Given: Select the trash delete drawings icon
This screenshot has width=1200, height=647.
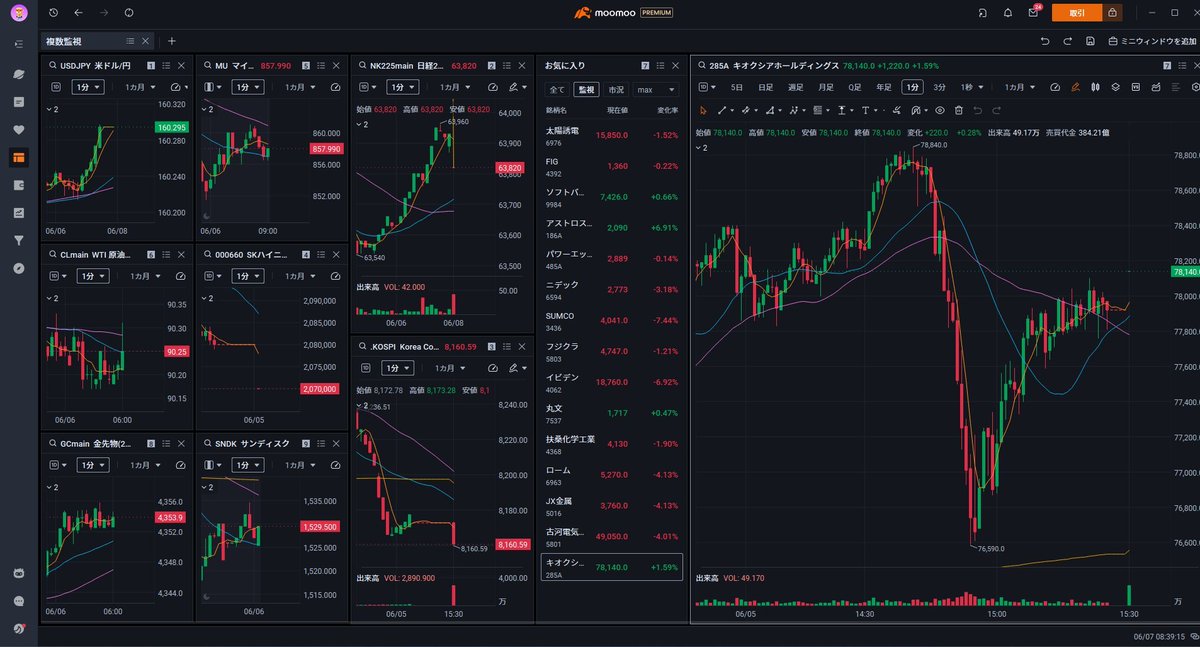Looking at the screenshot, I should 959,110.
